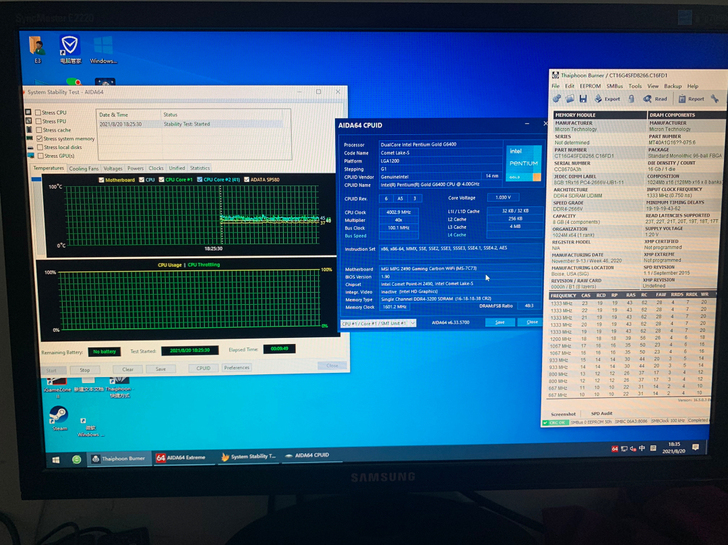This screenshot has height=545, width=728.
Task: Open the Help menu in Thaiphoon Burner
Action: click(x=693, y=86)
